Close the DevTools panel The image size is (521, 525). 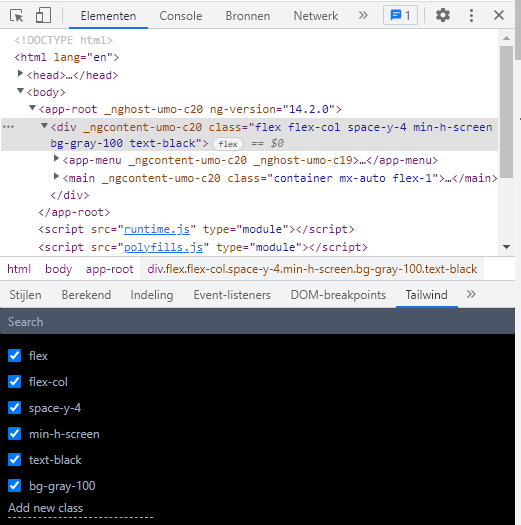[x=499, y=15]
